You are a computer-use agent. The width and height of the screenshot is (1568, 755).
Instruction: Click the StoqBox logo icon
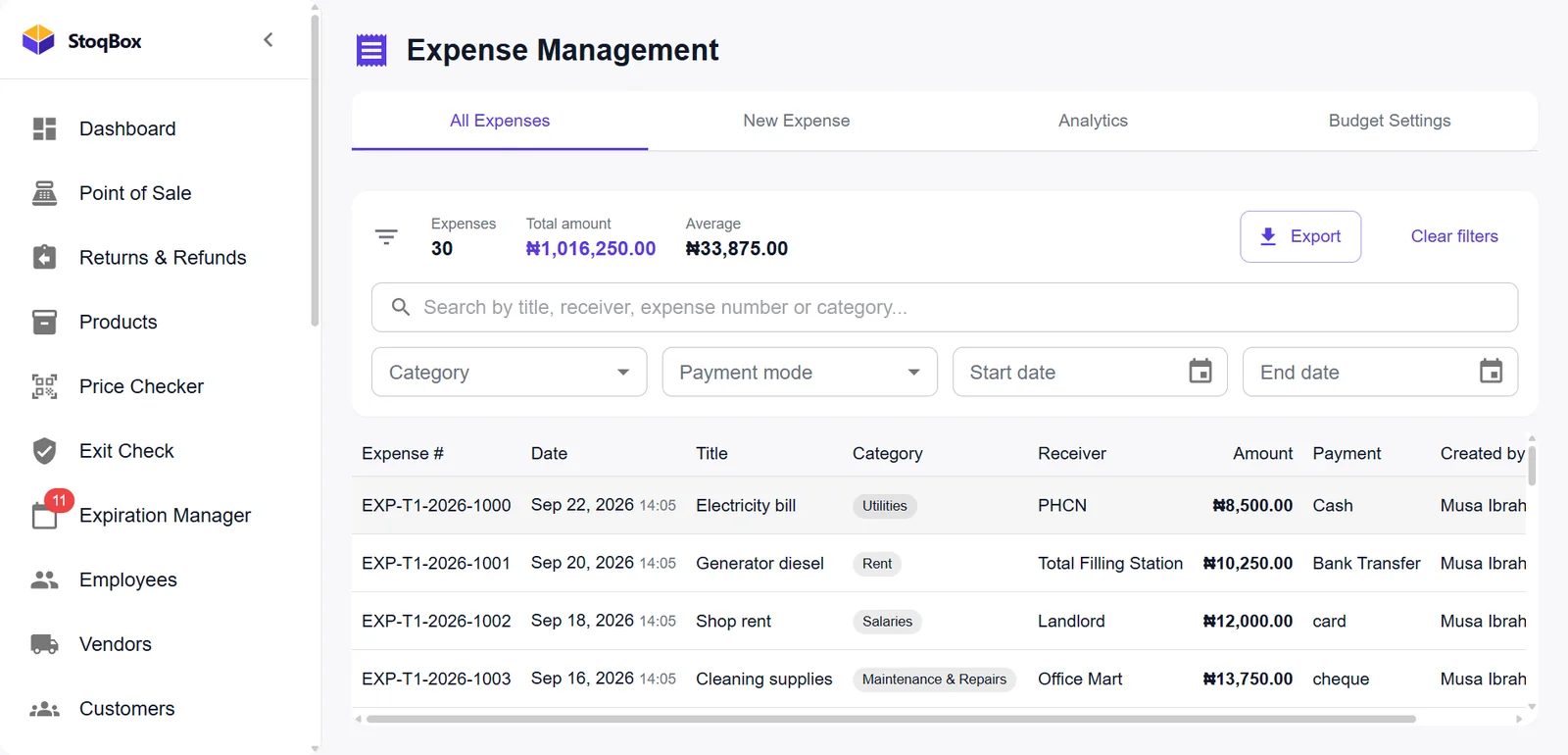click(x=38, y=40)
